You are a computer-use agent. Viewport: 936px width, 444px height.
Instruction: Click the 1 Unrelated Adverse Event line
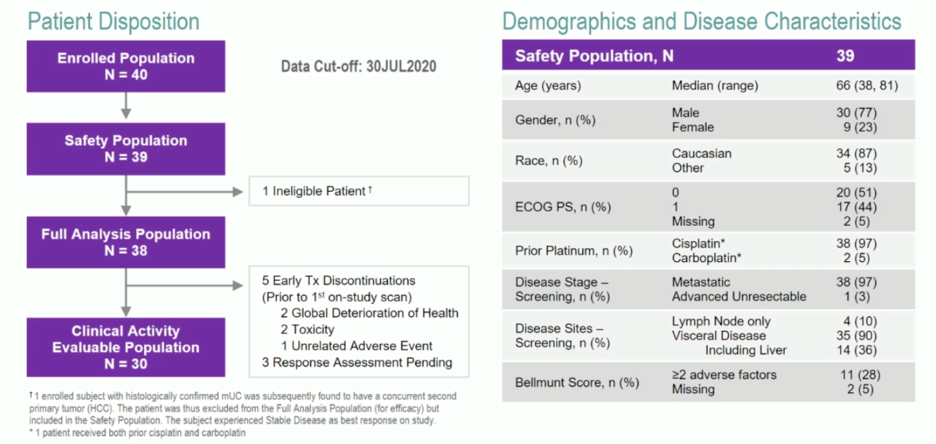coord(357,346)
